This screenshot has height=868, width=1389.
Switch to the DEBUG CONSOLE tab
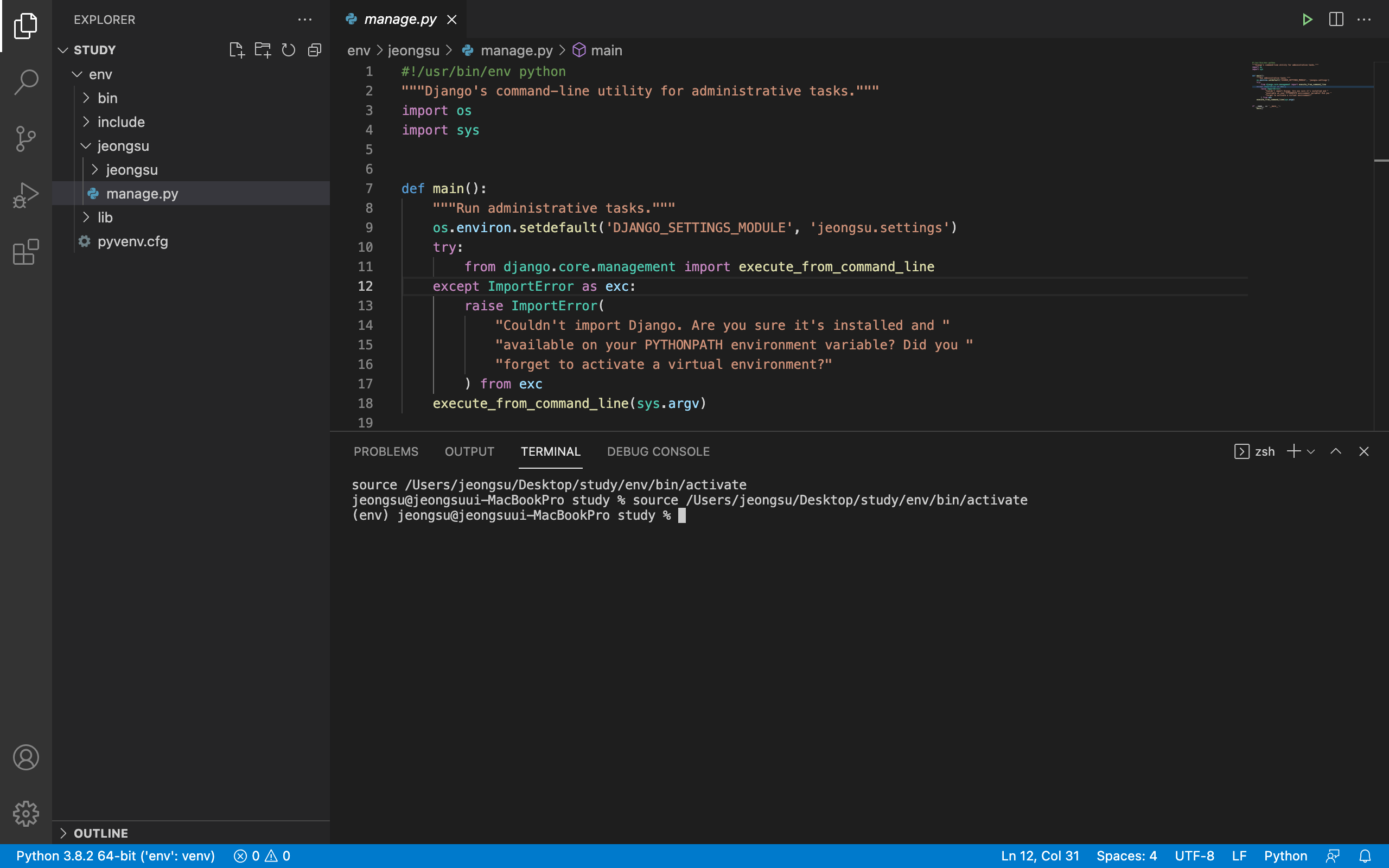point(658,451)
